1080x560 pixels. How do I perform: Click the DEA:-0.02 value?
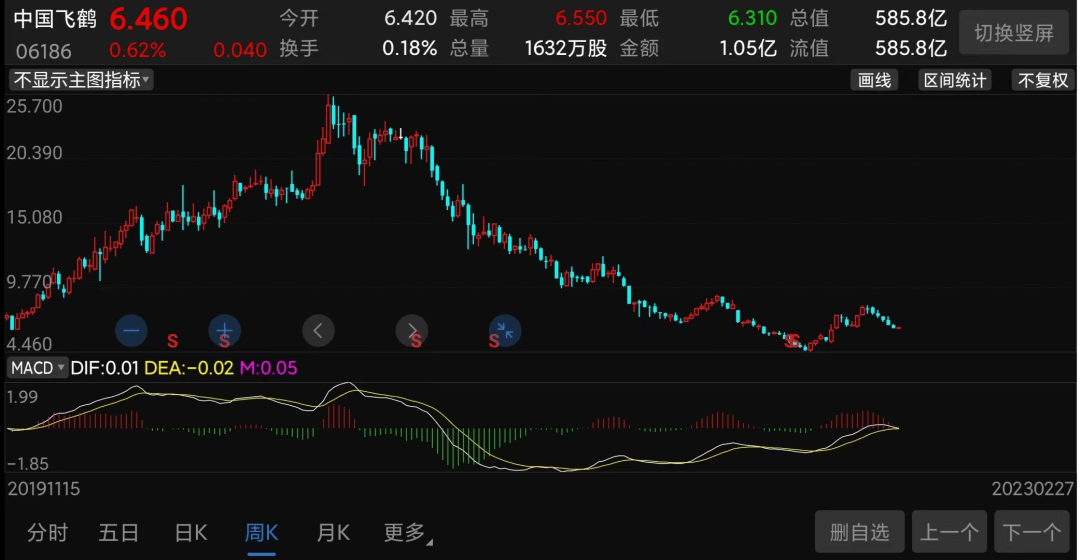pos(189,368)
